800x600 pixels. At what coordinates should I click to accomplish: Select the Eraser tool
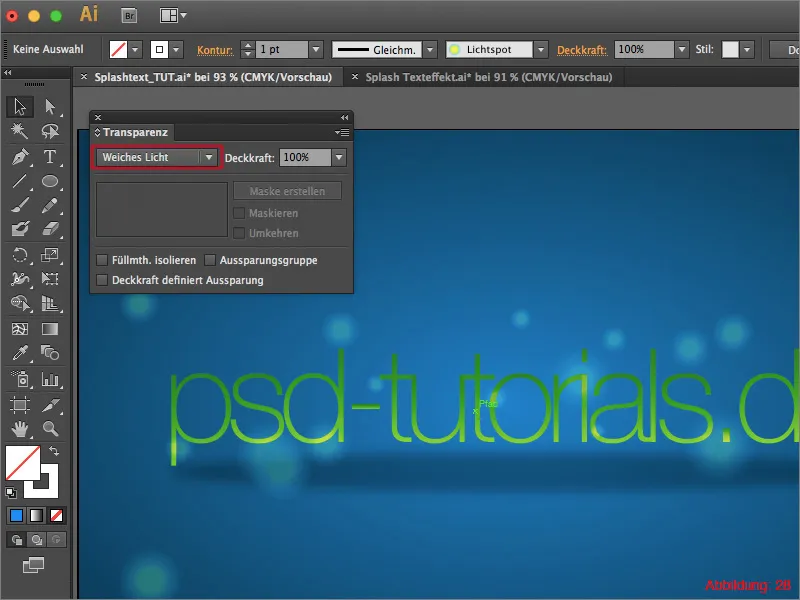click(x=50, y=229)
